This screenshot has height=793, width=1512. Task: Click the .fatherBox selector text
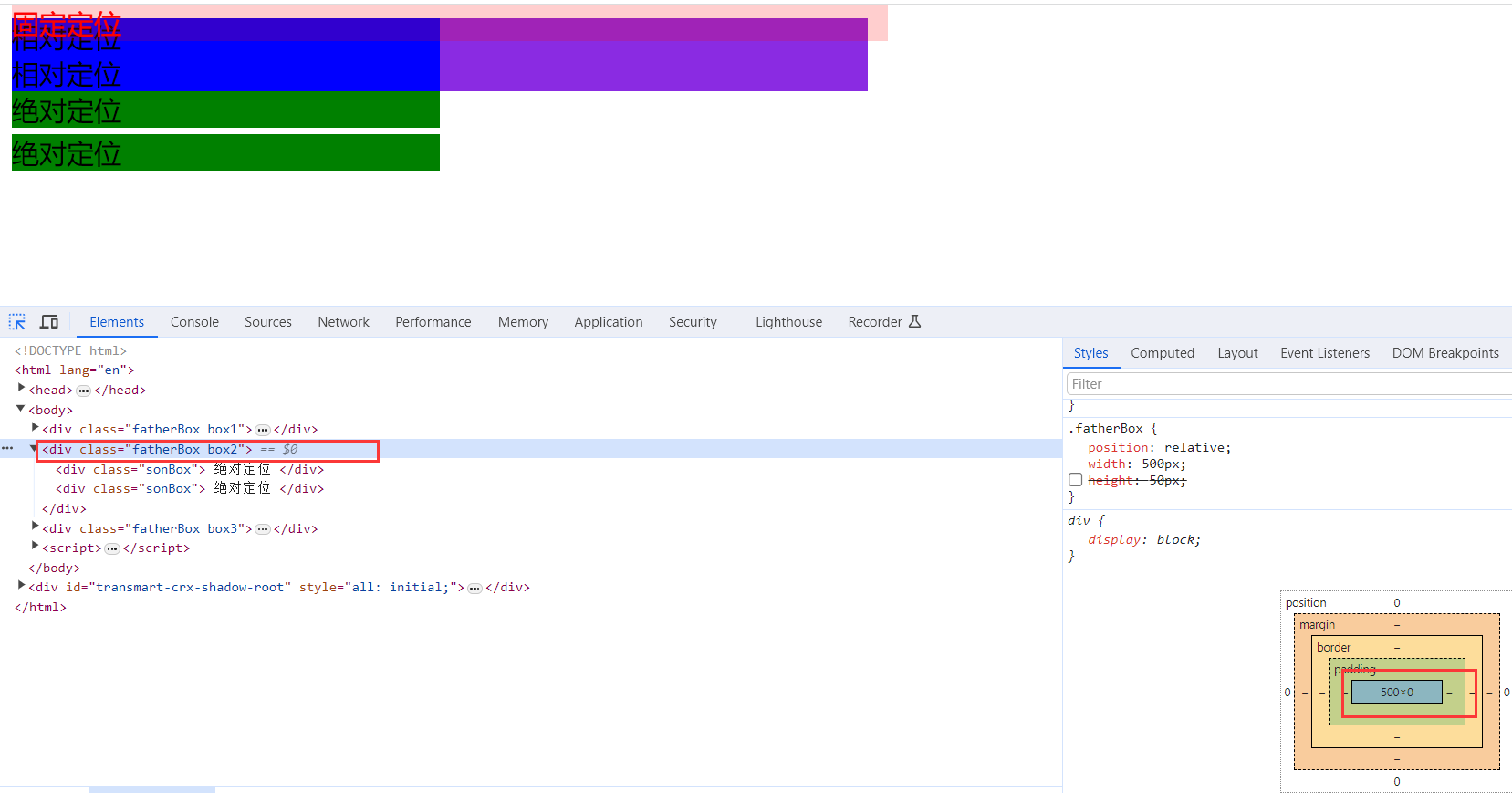[1108, 429]
